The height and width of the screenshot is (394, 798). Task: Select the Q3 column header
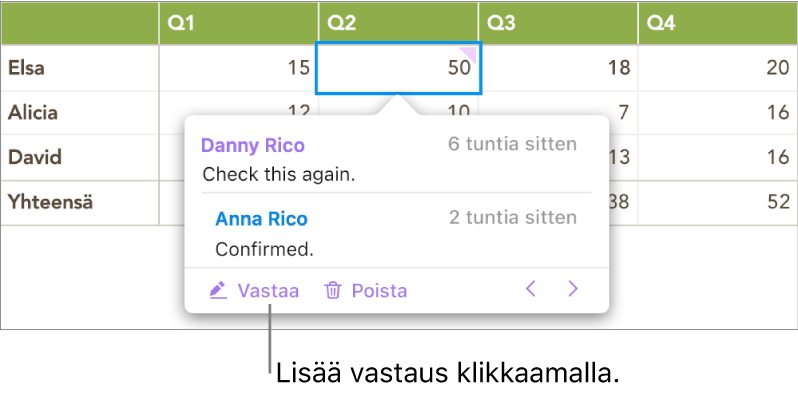point(558,23)
